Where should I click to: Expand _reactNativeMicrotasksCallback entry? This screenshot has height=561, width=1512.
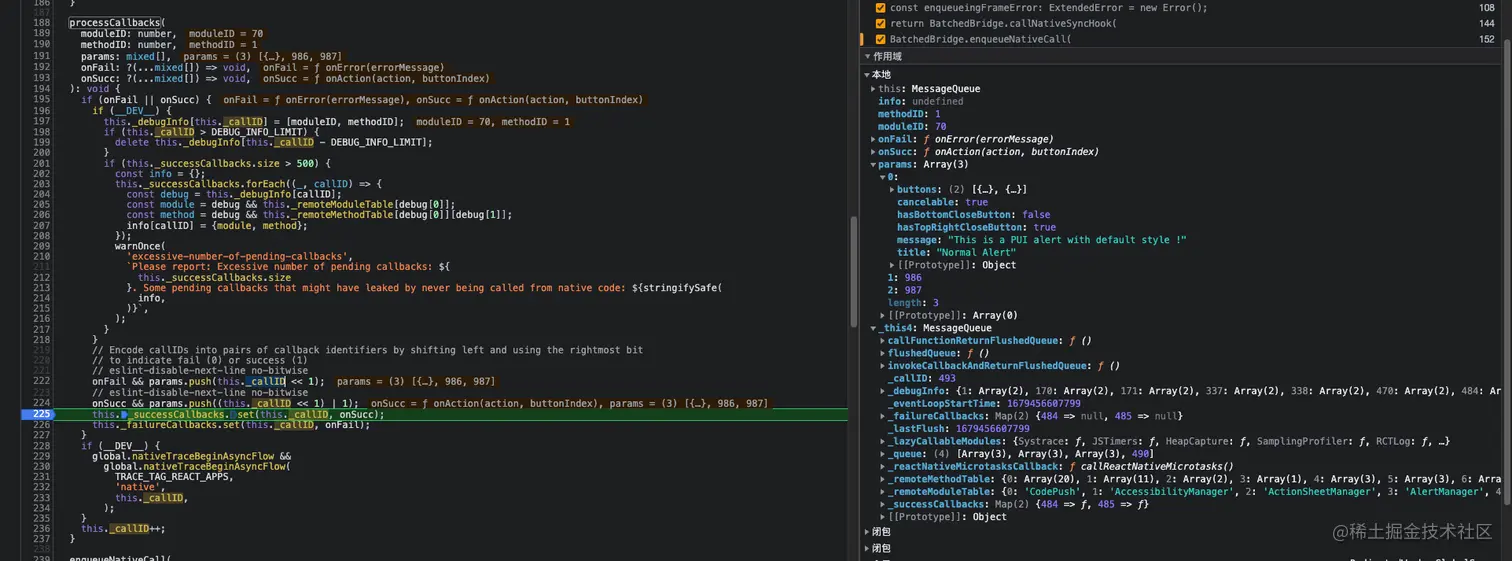882,466
